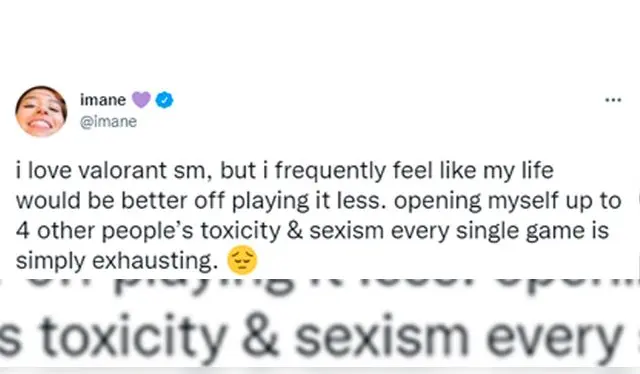The height and width of the screenshot is (374, 640).
Task: Click the phrase opening myself up to
Action: pos(507,202)
